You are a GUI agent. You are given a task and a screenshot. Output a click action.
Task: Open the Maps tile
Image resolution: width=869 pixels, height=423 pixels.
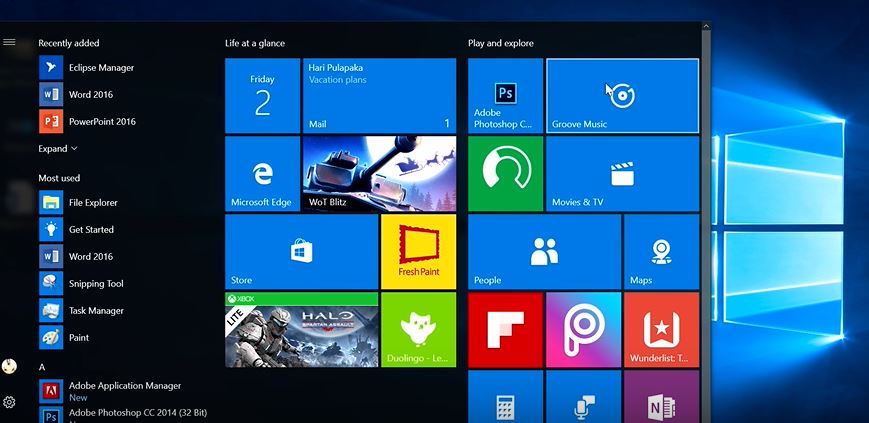pyautogui.click(x=662, y=252)
